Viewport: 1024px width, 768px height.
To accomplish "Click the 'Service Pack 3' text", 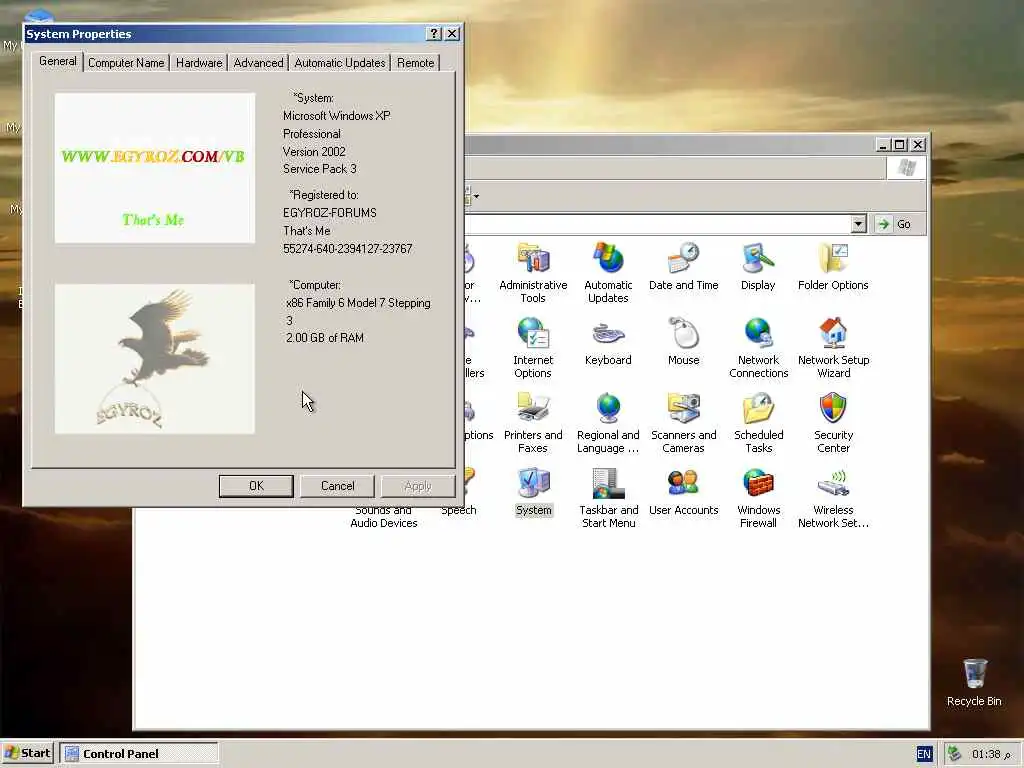I will 319,168.
